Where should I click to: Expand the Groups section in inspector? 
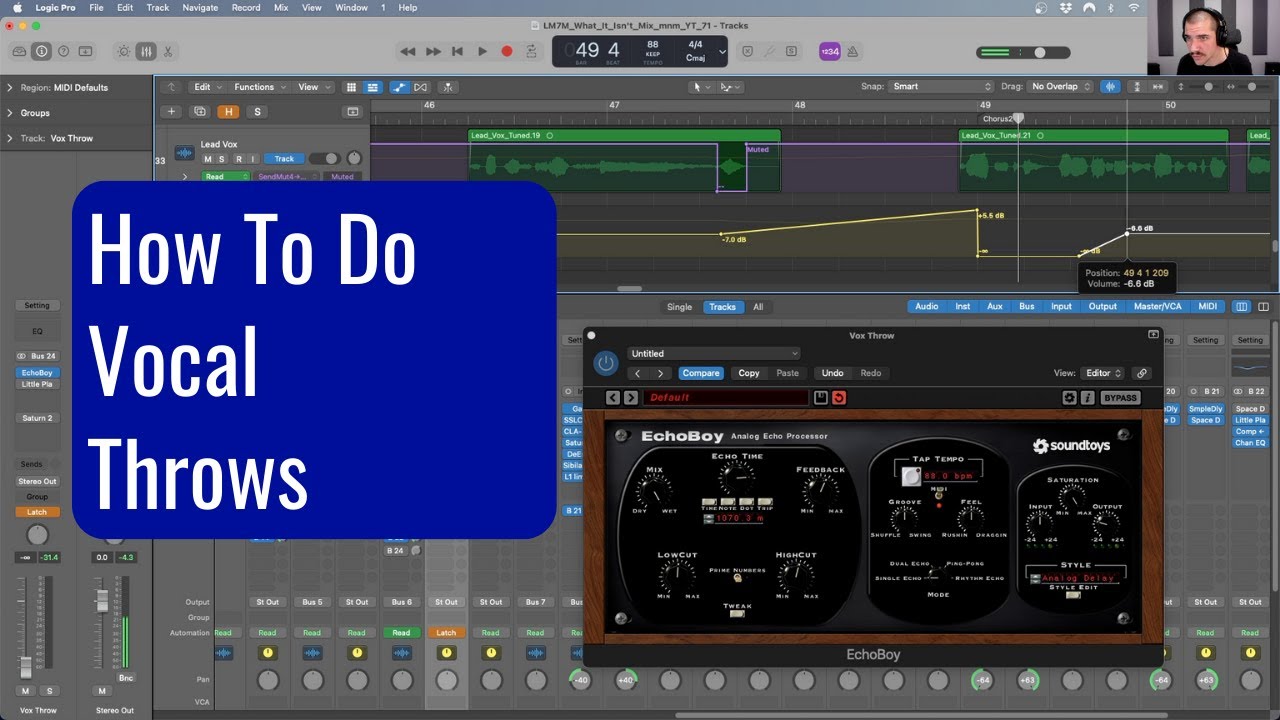point(10,113)
